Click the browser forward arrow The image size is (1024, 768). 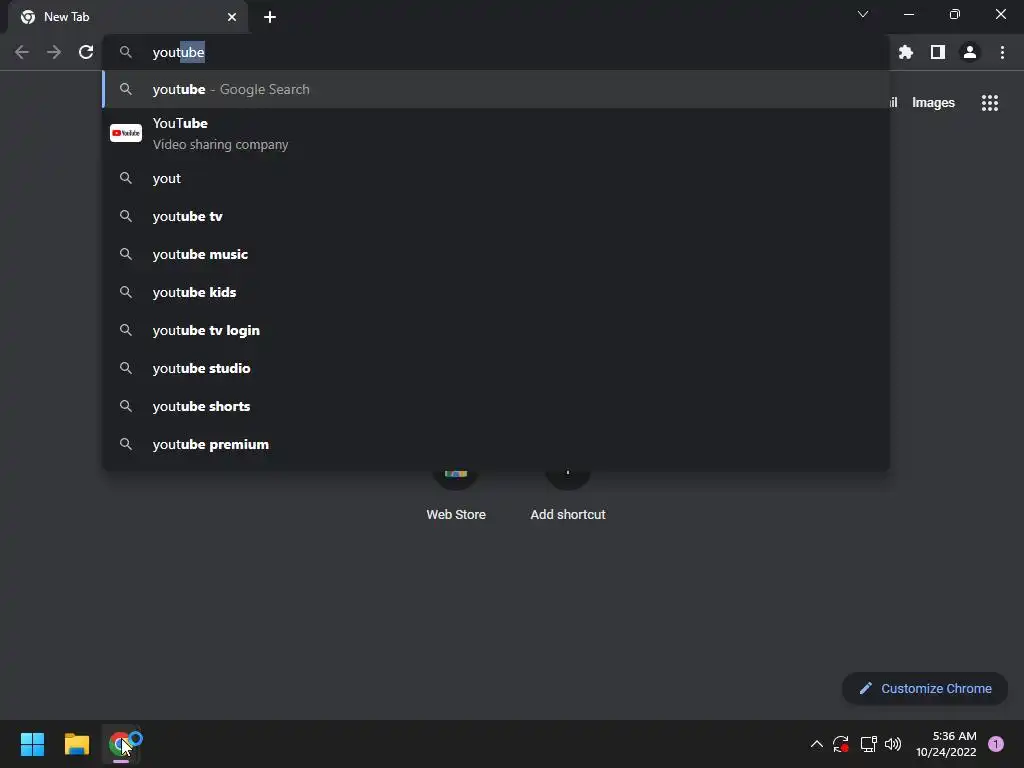tap(54, 52)
